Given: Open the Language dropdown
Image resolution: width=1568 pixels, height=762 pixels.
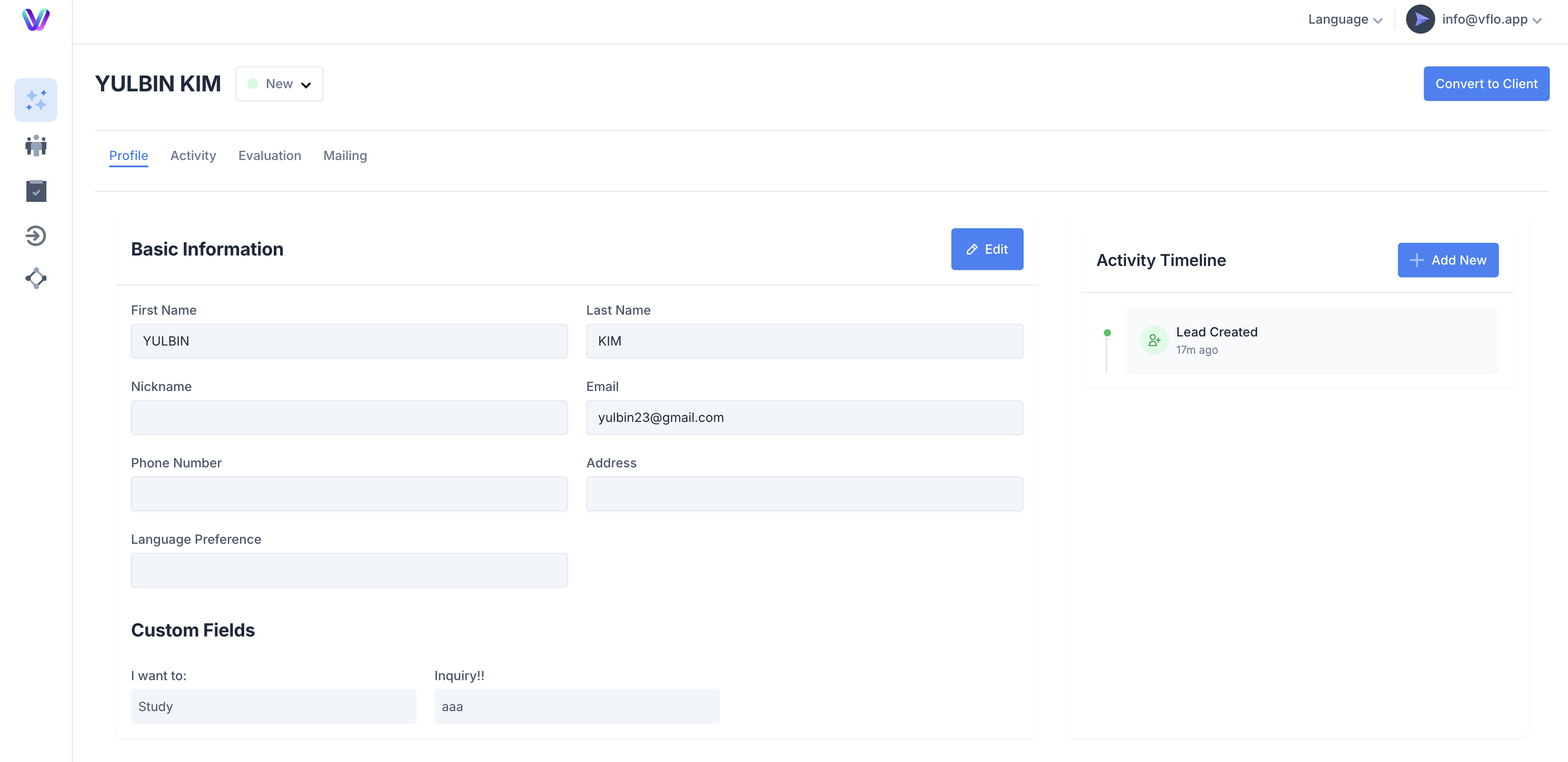Looking at the screenshot, I should pos(1345,20).
